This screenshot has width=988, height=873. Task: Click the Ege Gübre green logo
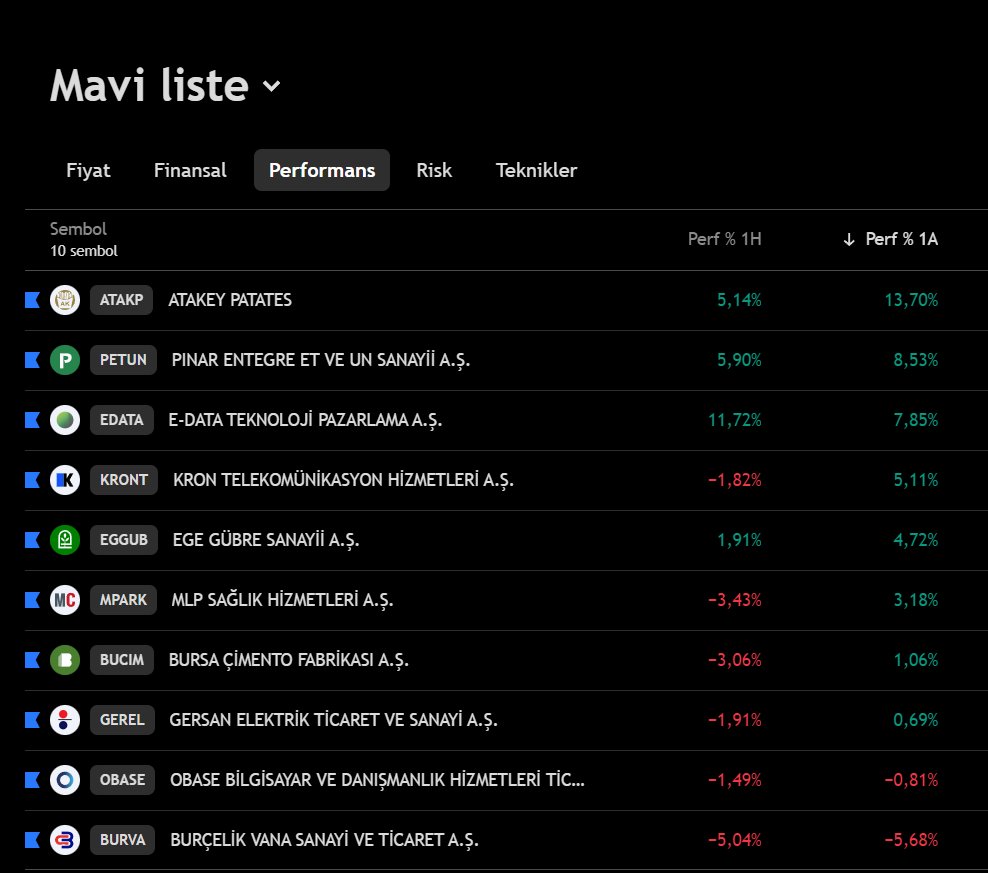coord(65,540)
